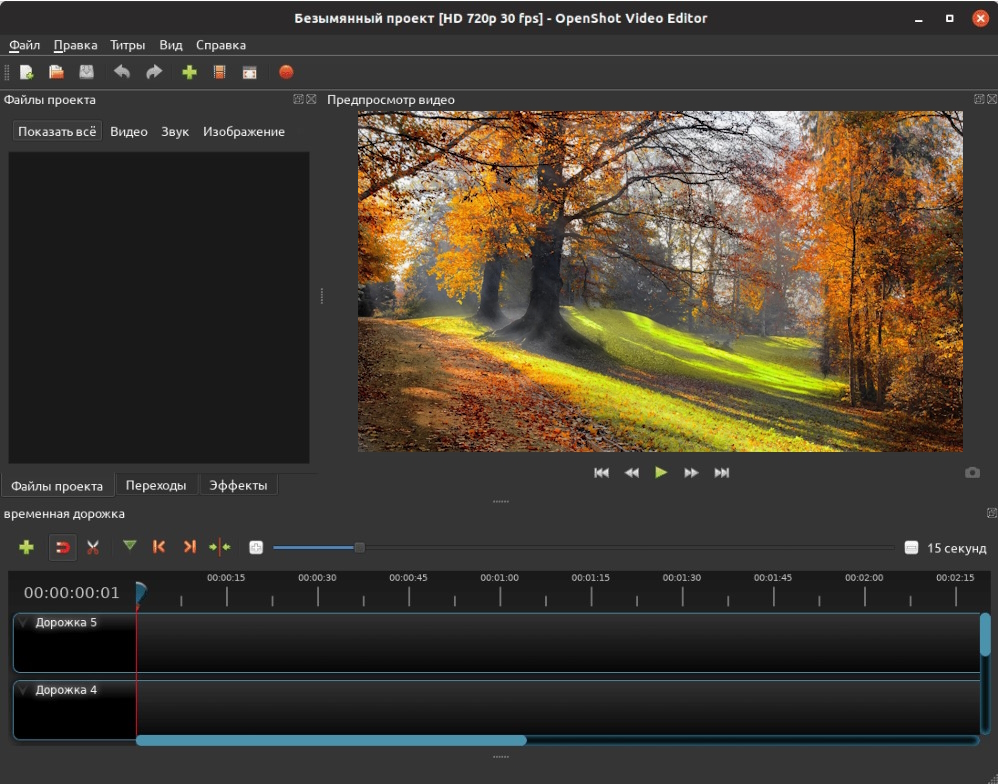Click the red Export Video button

(x=286, y=72)
